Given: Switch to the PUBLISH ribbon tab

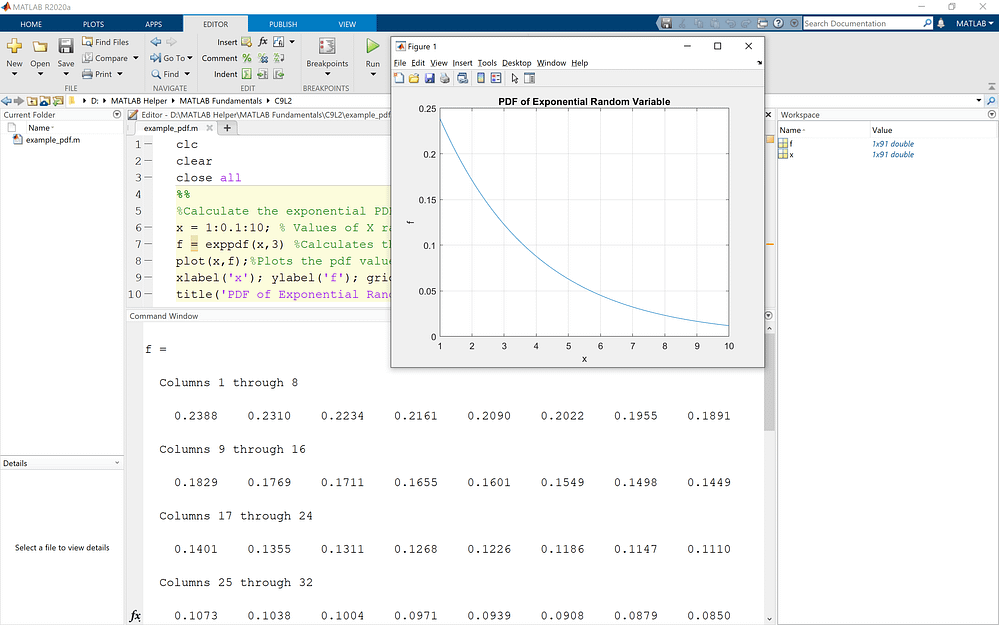Looking at the screenshot, I should click(283, 24).
